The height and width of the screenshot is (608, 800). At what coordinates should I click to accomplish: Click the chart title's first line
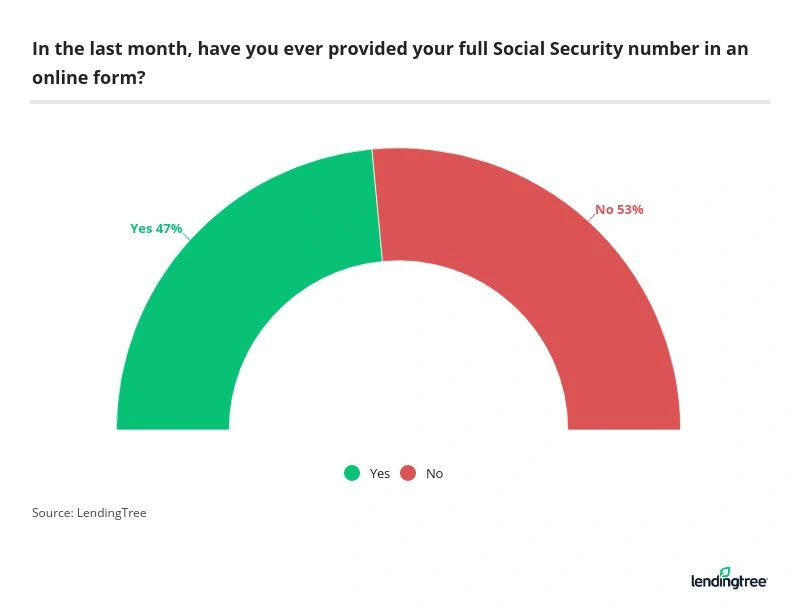(x=390, y=49)
